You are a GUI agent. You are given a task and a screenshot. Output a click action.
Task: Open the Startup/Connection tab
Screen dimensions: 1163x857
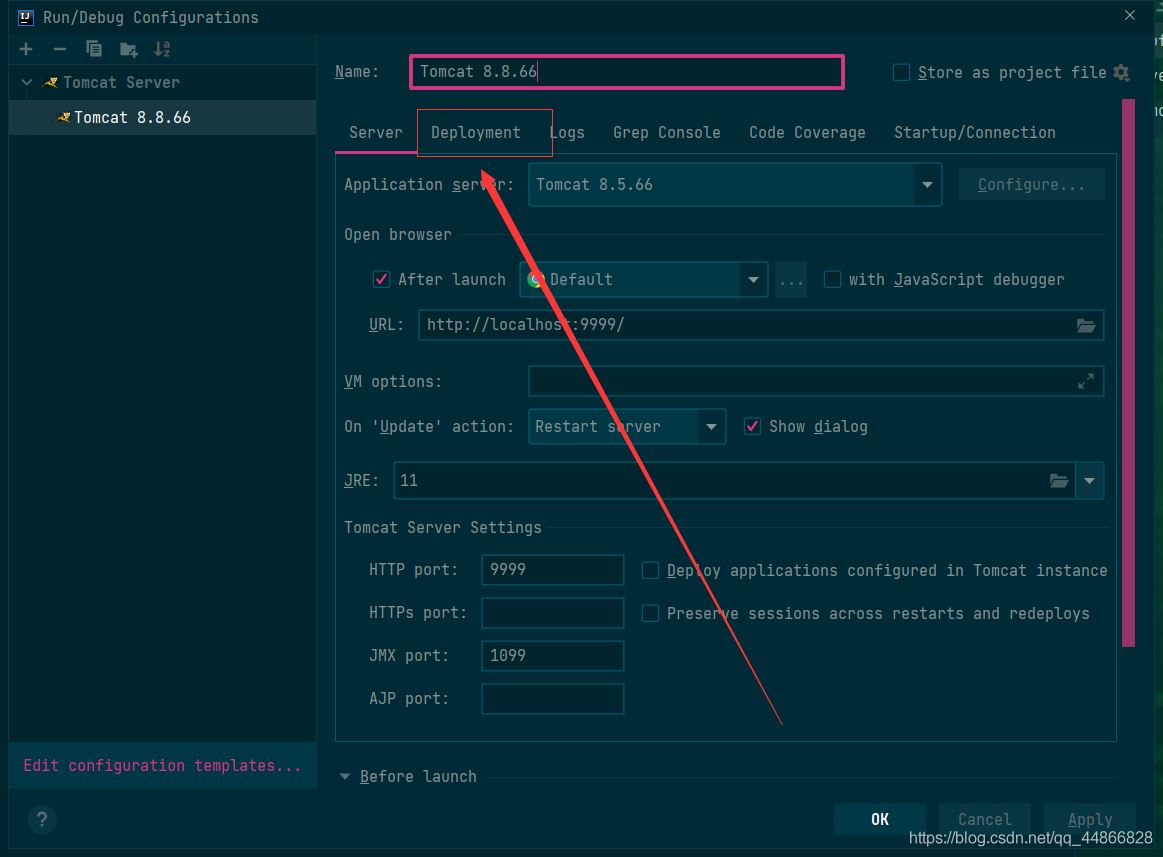tap(974, 132)
